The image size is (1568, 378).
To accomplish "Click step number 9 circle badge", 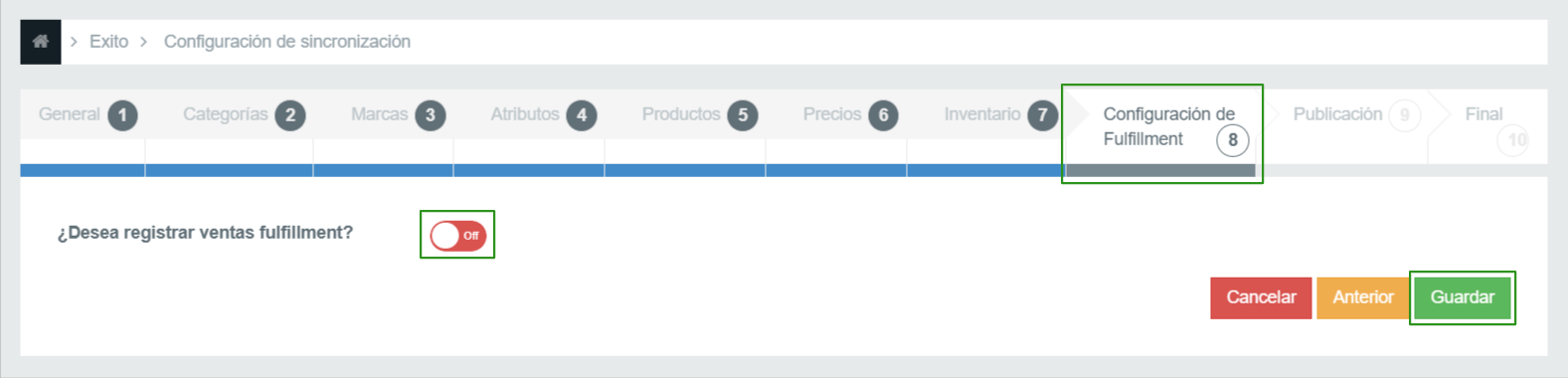I will pos(1405,115).
